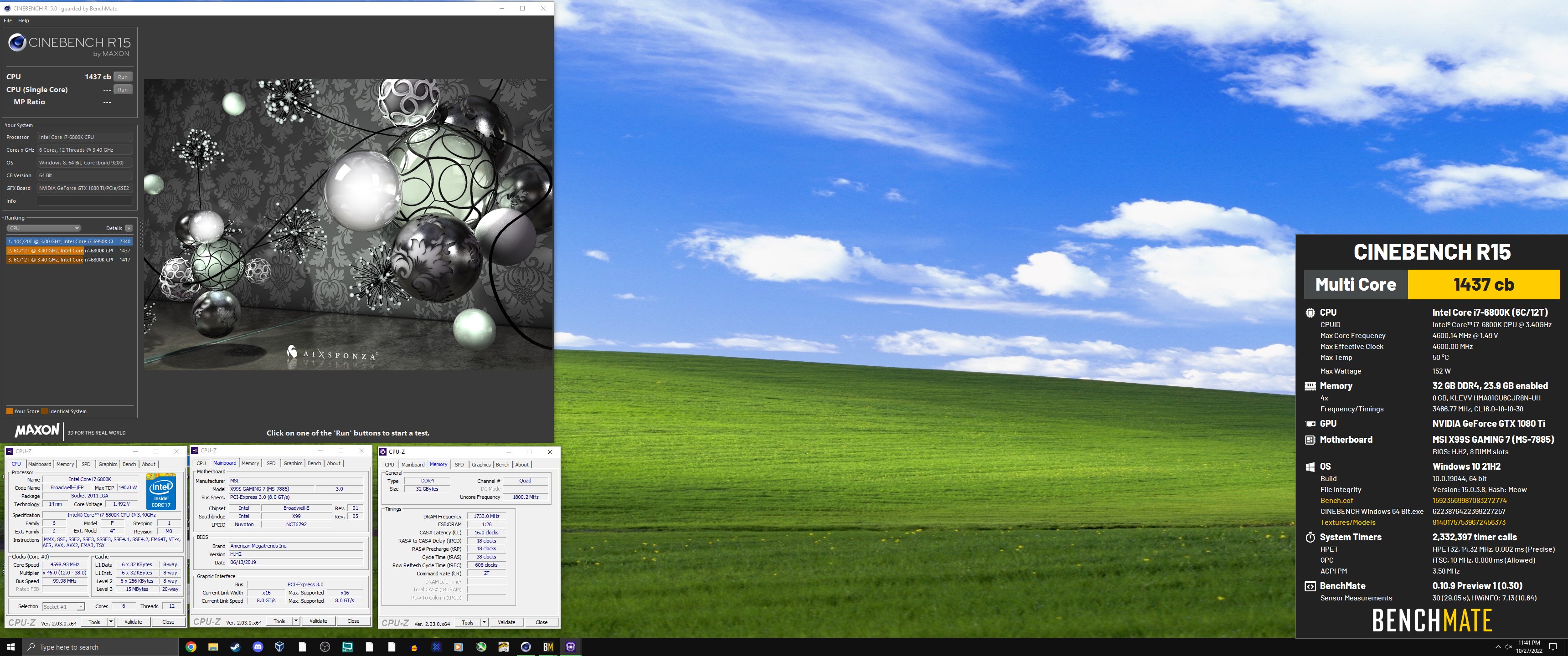Open Bench tab in Mainboard CPU-Z window
Screen dimensions: 1568x656
(x=314, y=463)
